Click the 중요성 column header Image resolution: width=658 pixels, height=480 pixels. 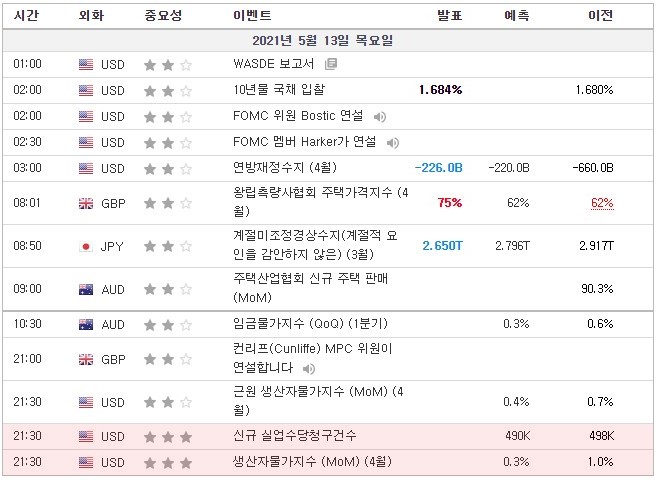coord(163,16)
